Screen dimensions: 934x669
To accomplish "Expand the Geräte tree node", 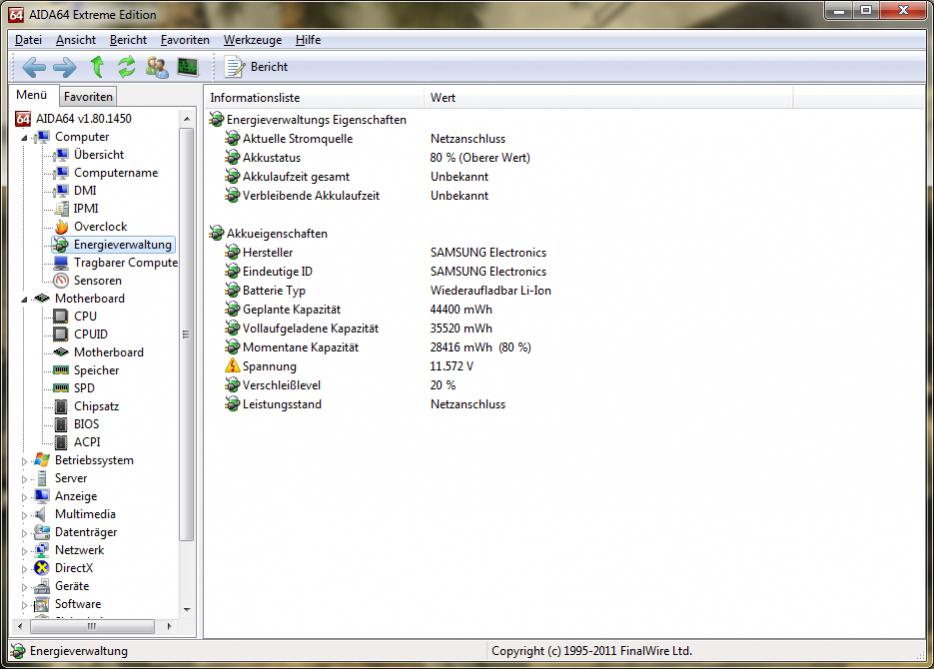I will pos(24,587).
